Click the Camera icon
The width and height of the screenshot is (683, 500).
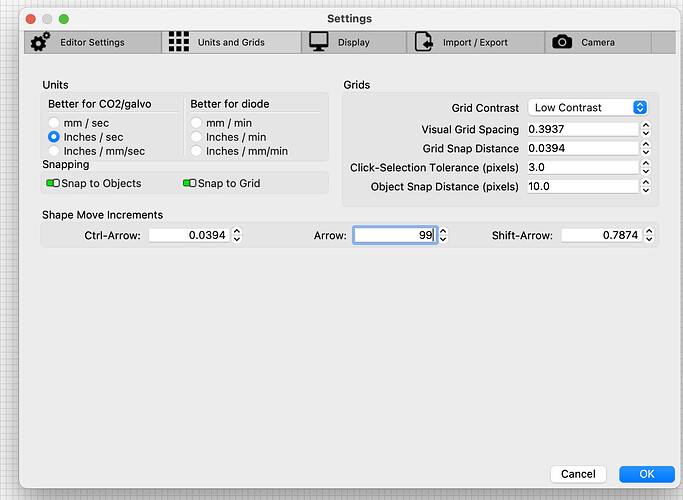[562, 42]
